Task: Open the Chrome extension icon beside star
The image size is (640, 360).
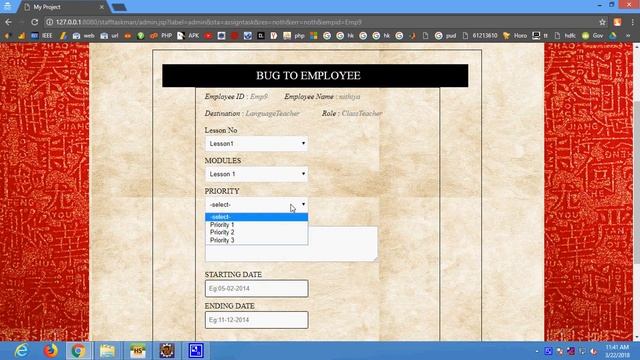Action: point(617,22)
